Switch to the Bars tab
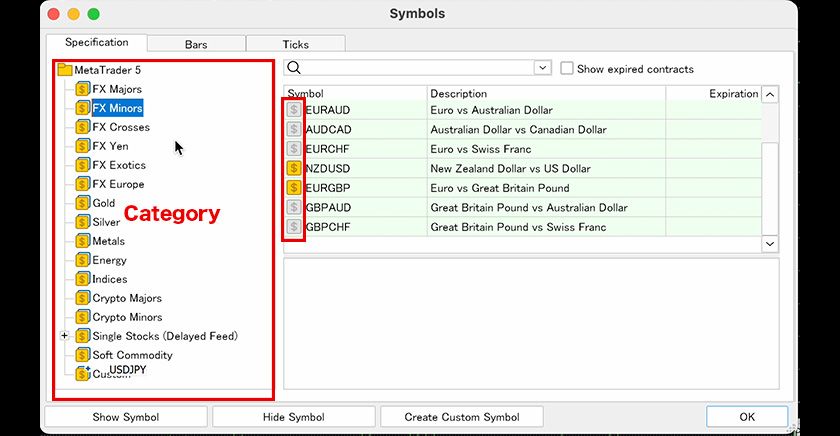The width and height of the screenshot is (840, 436). click(x=196, y=44)
